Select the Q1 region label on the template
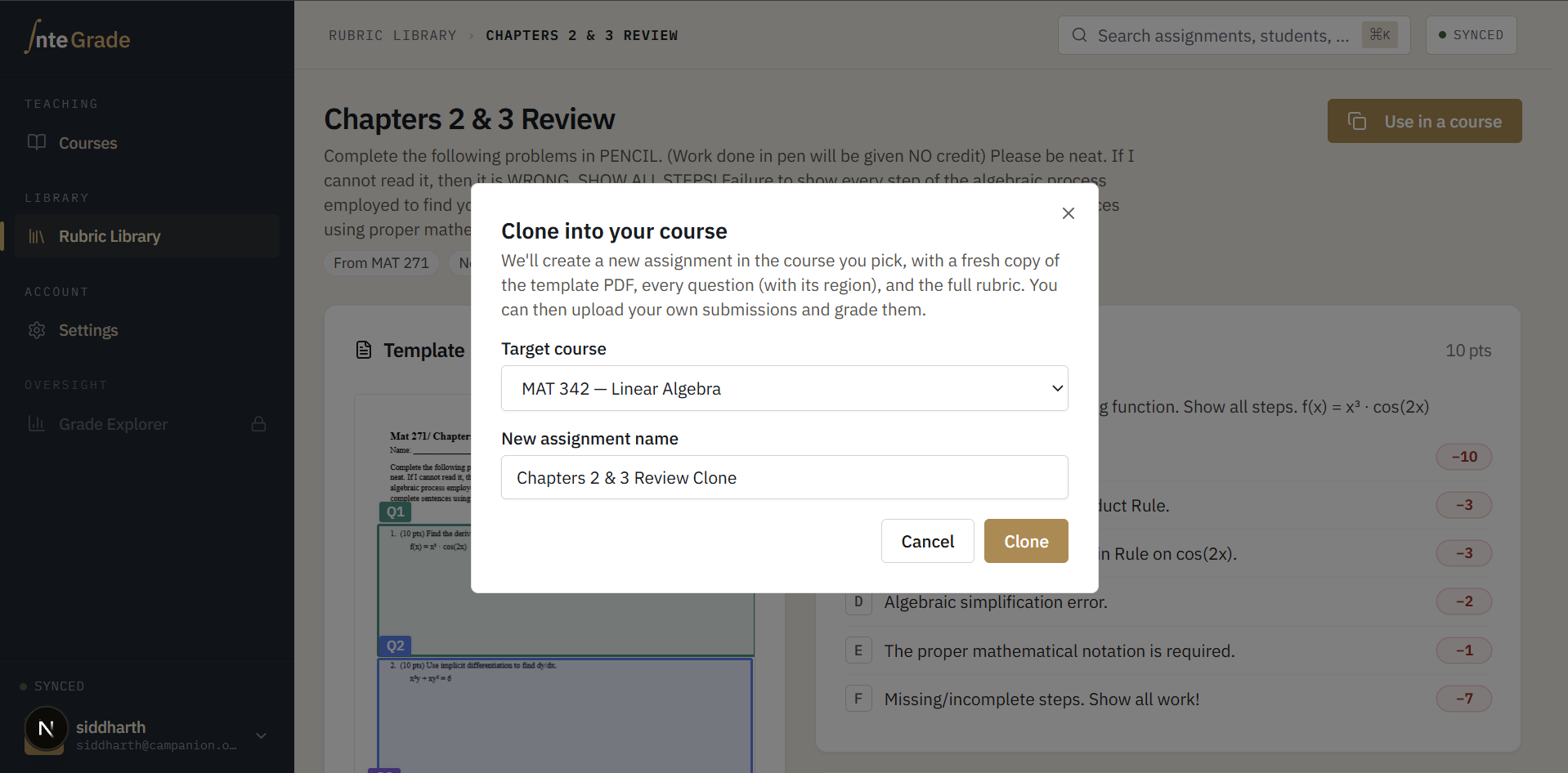This screenshot has height=773, width=1568. pyautogui.click(x=395, y=512)
